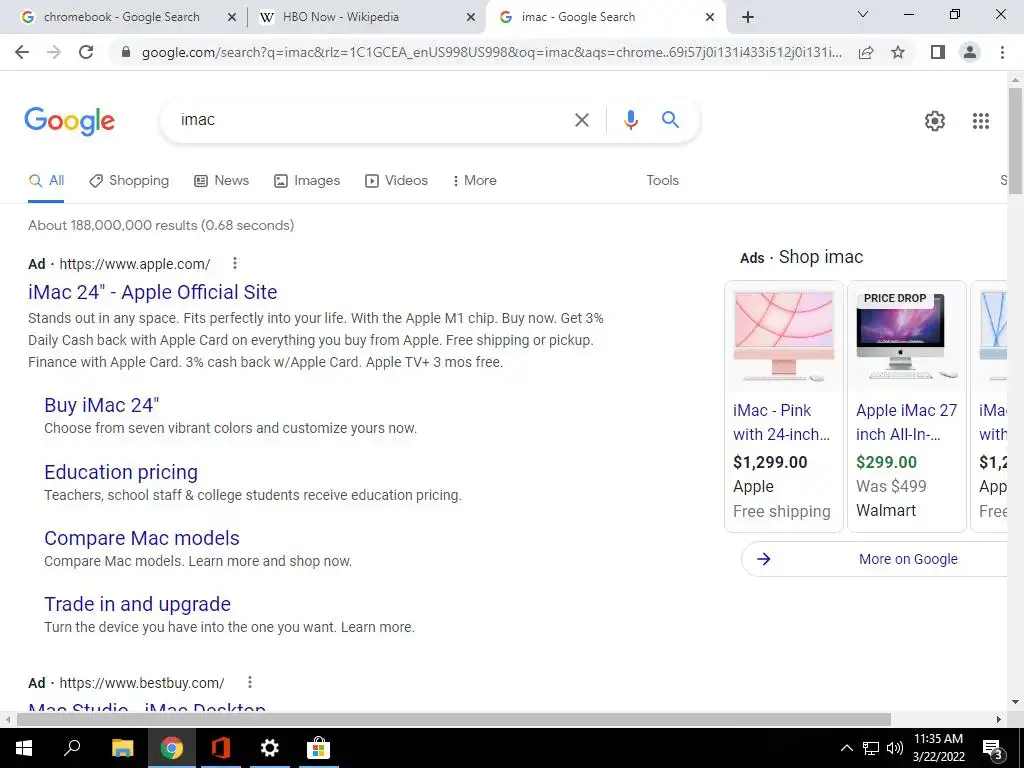1024x768 pixels.
Task: Click the address bar URL
Action: tap(491, 52)
